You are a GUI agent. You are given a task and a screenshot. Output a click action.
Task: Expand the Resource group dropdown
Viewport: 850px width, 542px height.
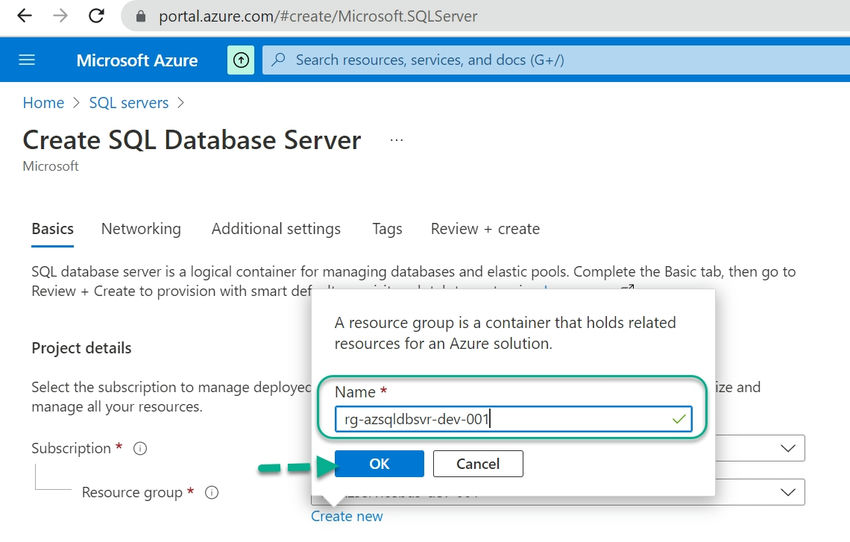(x=788, y=492)
